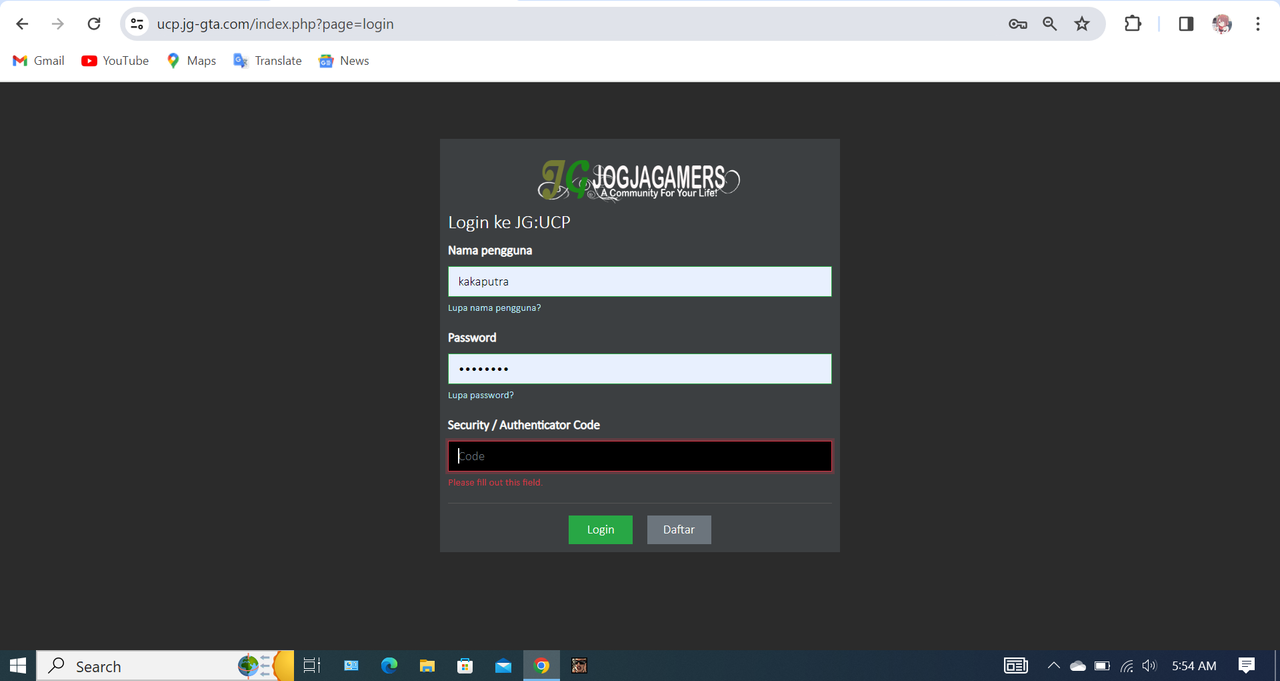Screen dimensions: 1280x681
Task: Open the volume speaker tray icon
Action: [1149, 666]
